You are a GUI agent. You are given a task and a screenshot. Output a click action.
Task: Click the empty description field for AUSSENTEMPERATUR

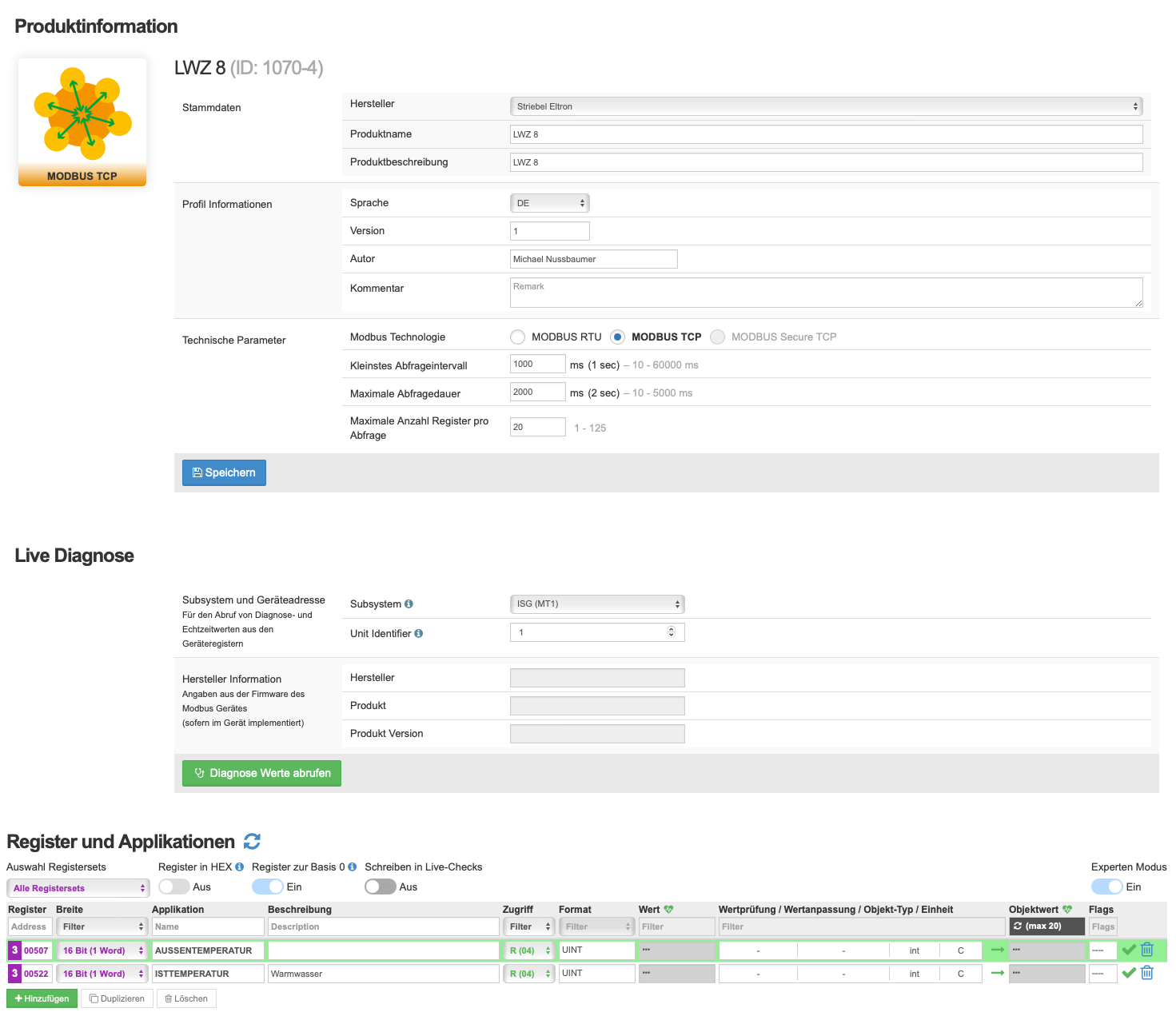coord(384,950)
